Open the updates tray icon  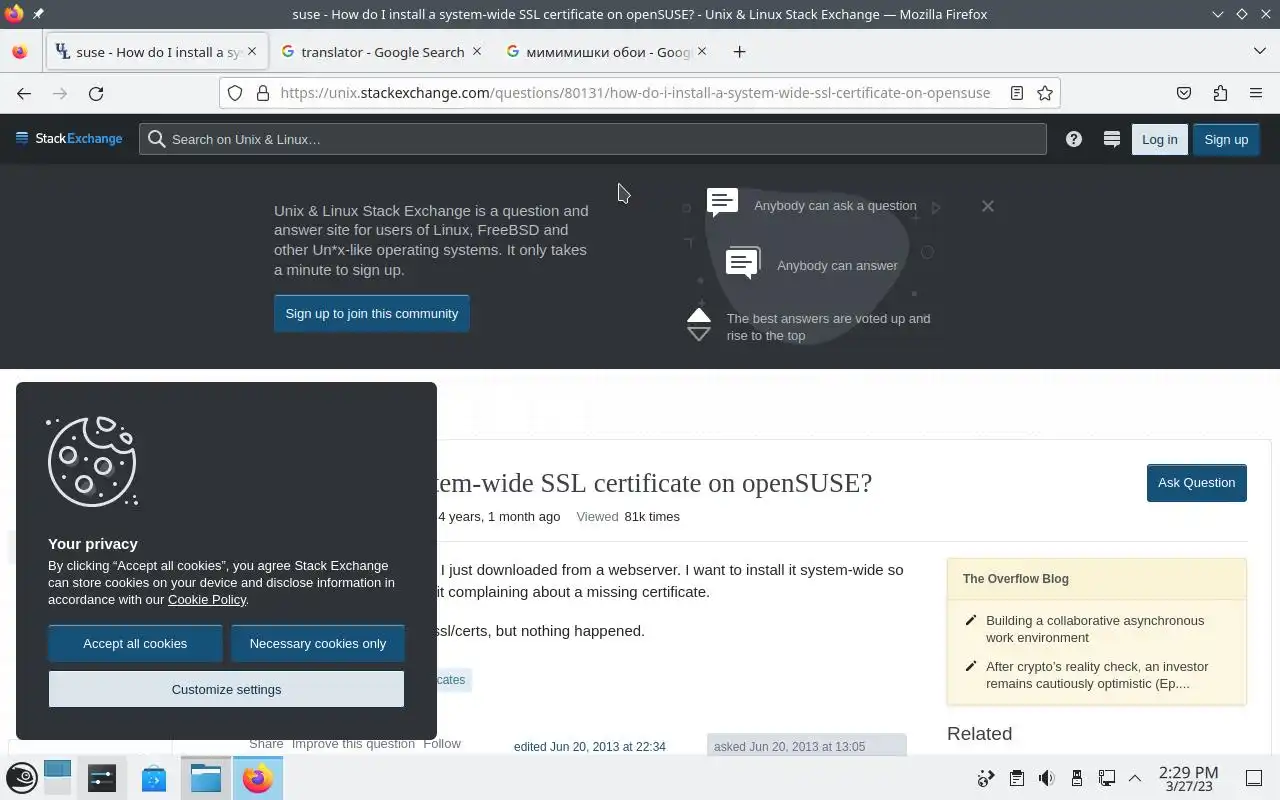coord(986,778)
